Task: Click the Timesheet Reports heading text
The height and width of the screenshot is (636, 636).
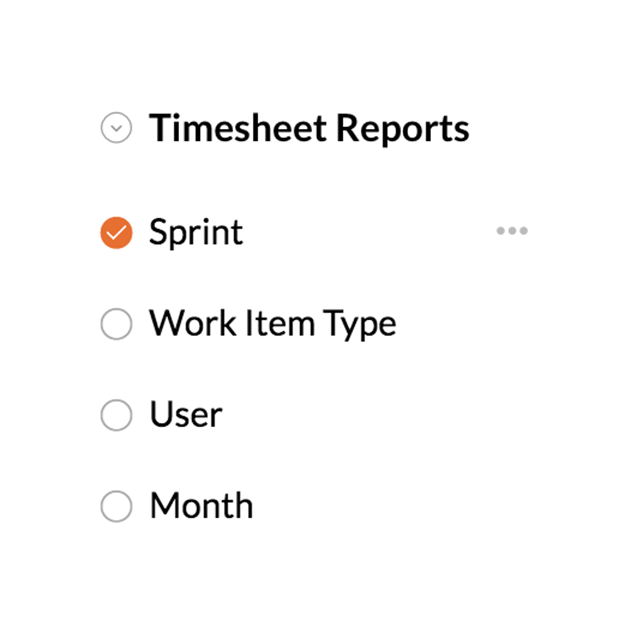Action: pyautogui.click(x=309, y=128)
